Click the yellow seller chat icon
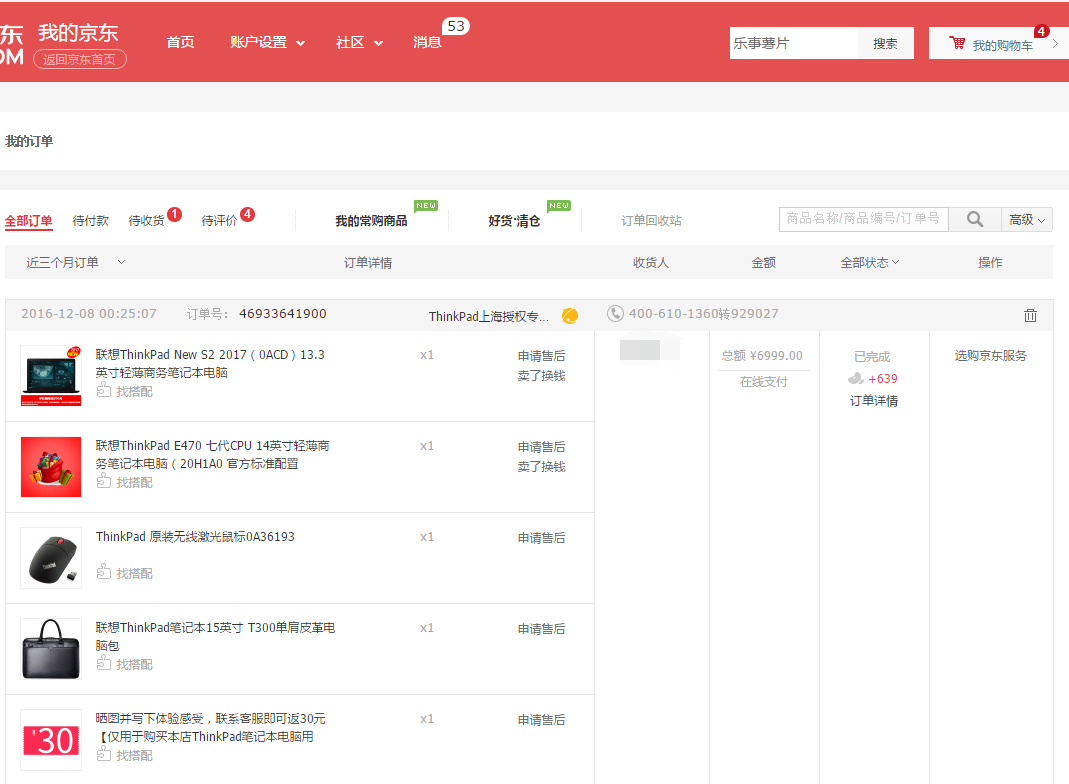The height and width of the screenshot is (784, 1069). [x=570, y=316]
